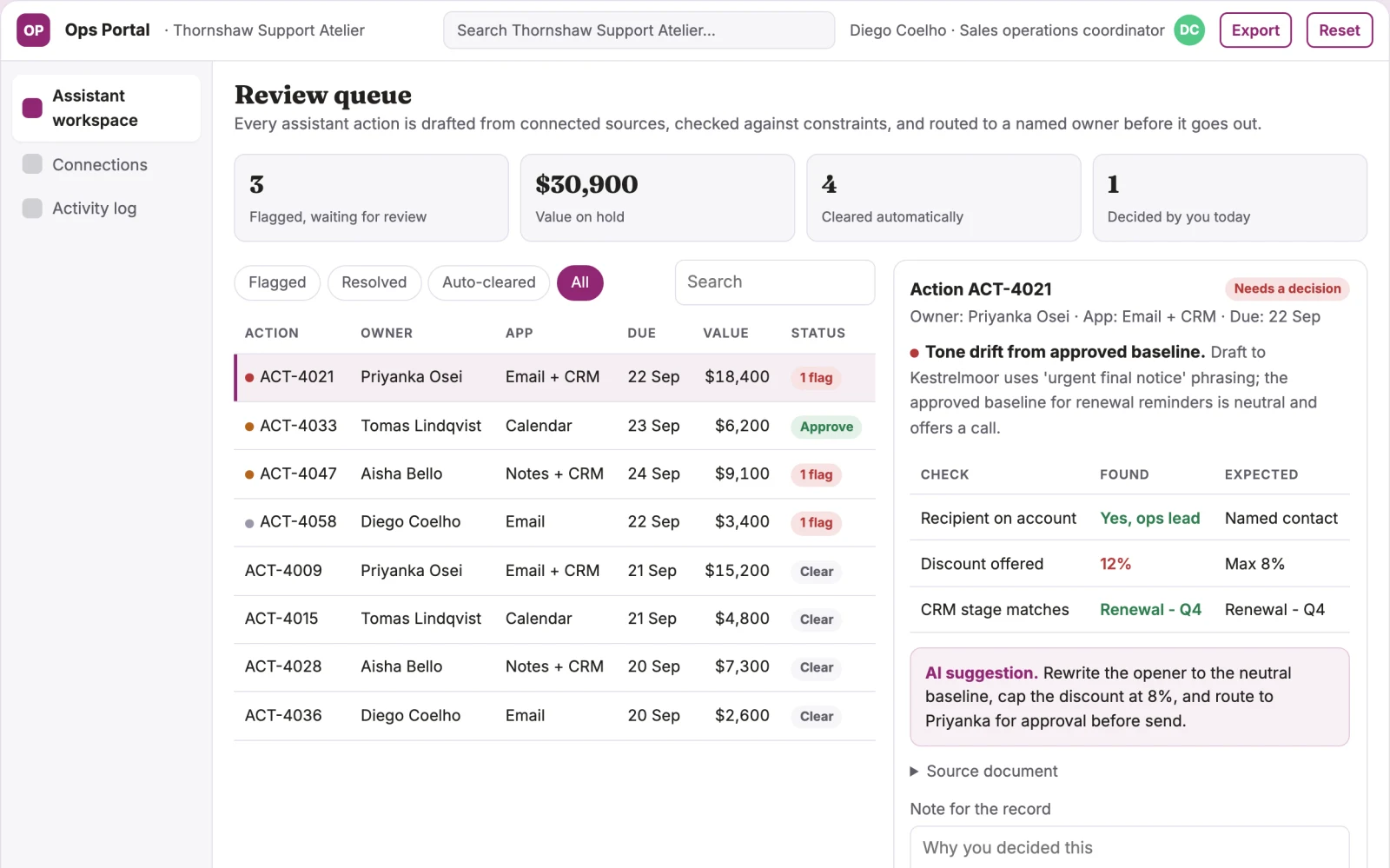Click the AI suggestion box
Image resolution: width=1390 pixels, height=868 pixels.
coord(1129,697)
